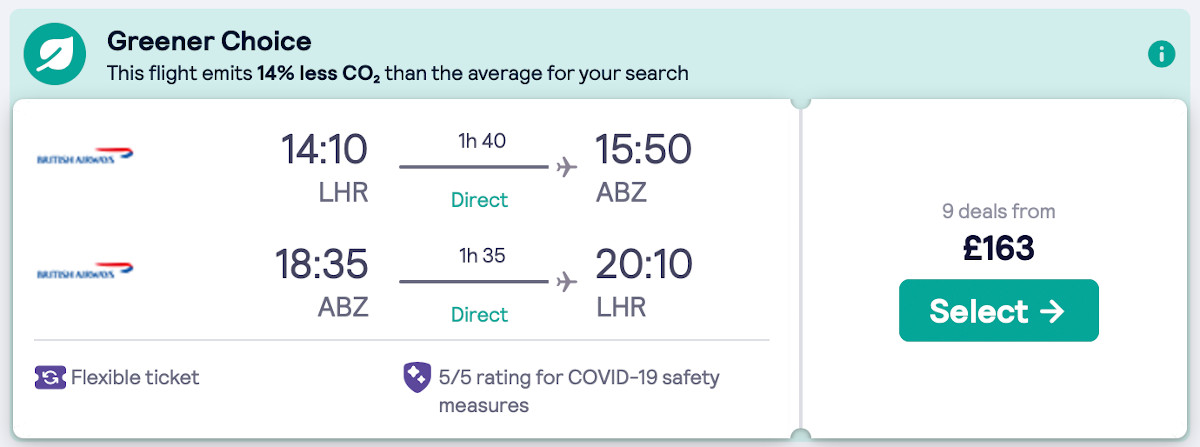Click the outbound Direct label

point(479,200)
